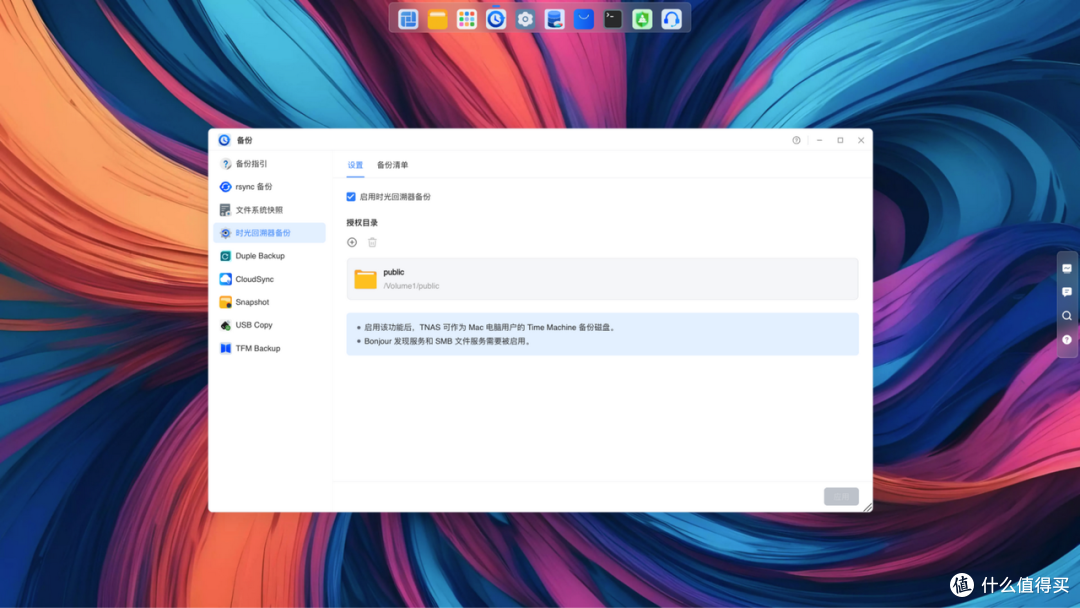Select Snapshot in the sidebar

(269, 302)
